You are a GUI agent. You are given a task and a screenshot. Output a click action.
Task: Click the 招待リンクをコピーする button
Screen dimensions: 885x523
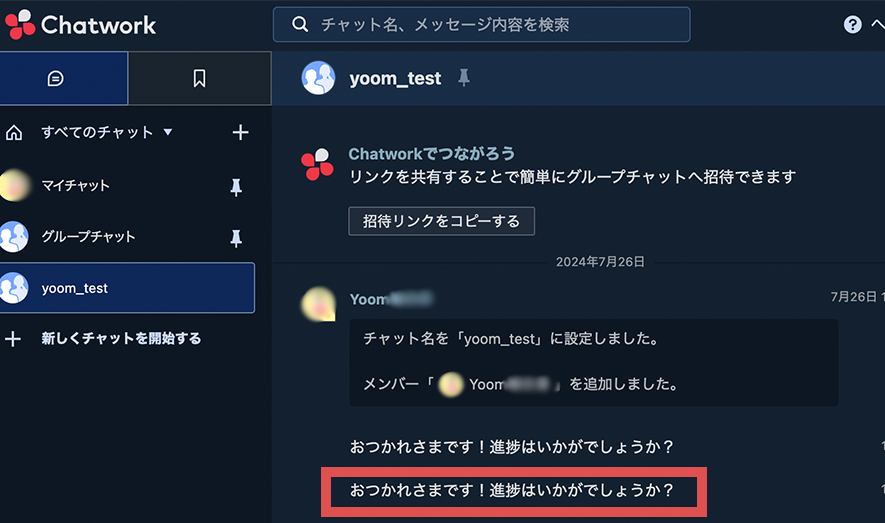tap(441, 221)
